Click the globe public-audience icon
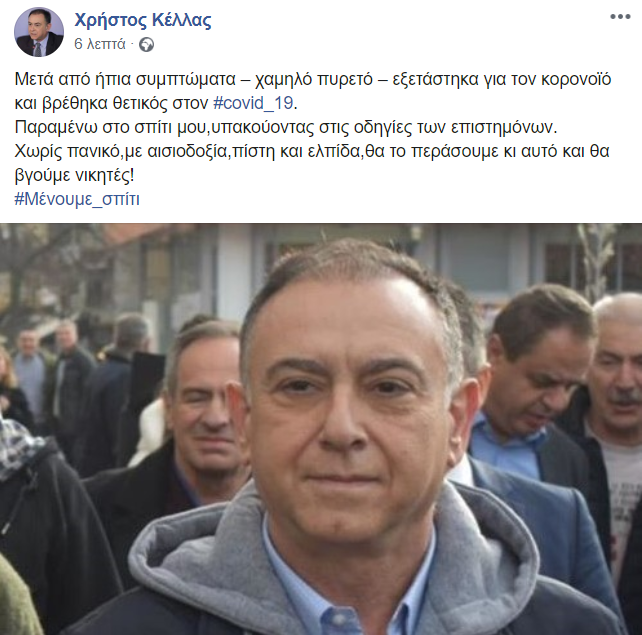This screenshot has height=635, width=642. point(147,44)
